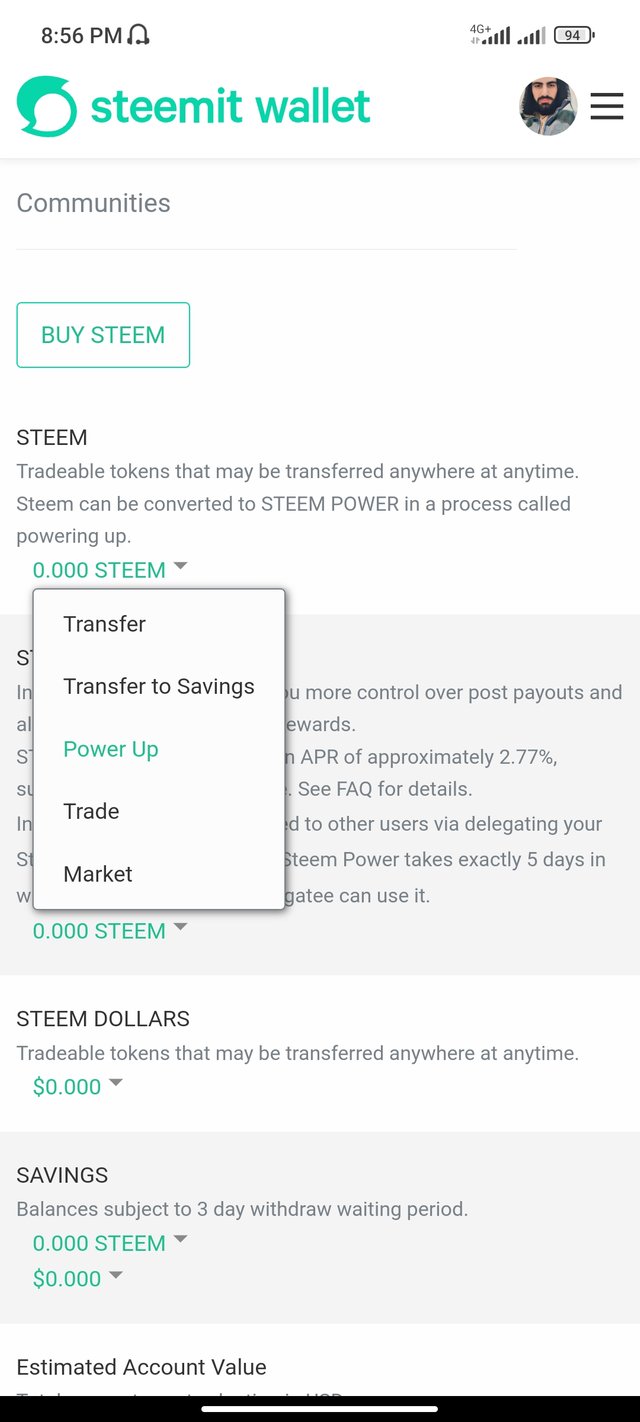Image resolution: width=640 pixels, height=1422 pixels.
Task: Click the Steemit logo icon
Action: pyautogui.click(x=47, y=106)
